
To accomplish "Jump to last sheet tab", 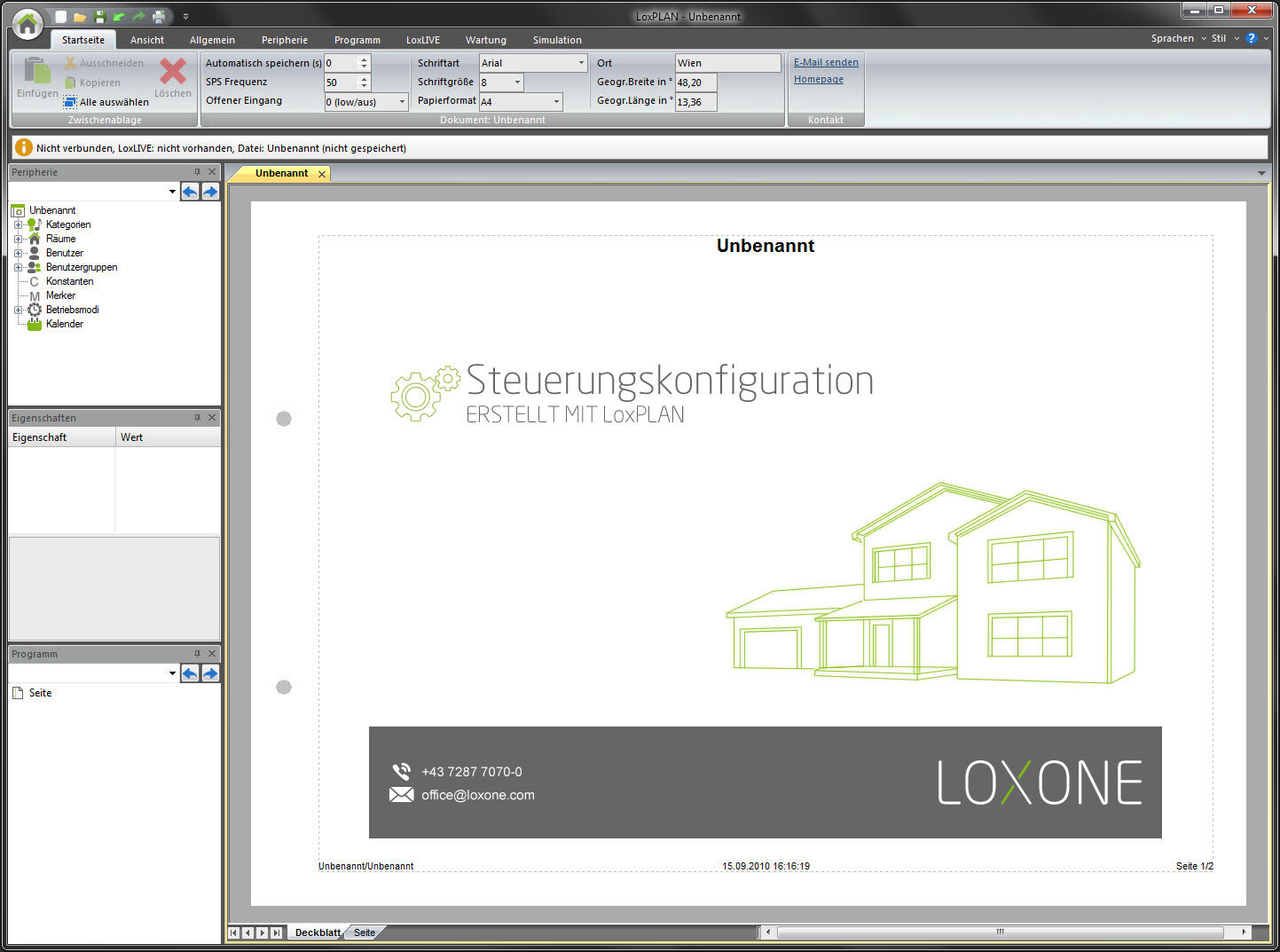I will [276, 932].
